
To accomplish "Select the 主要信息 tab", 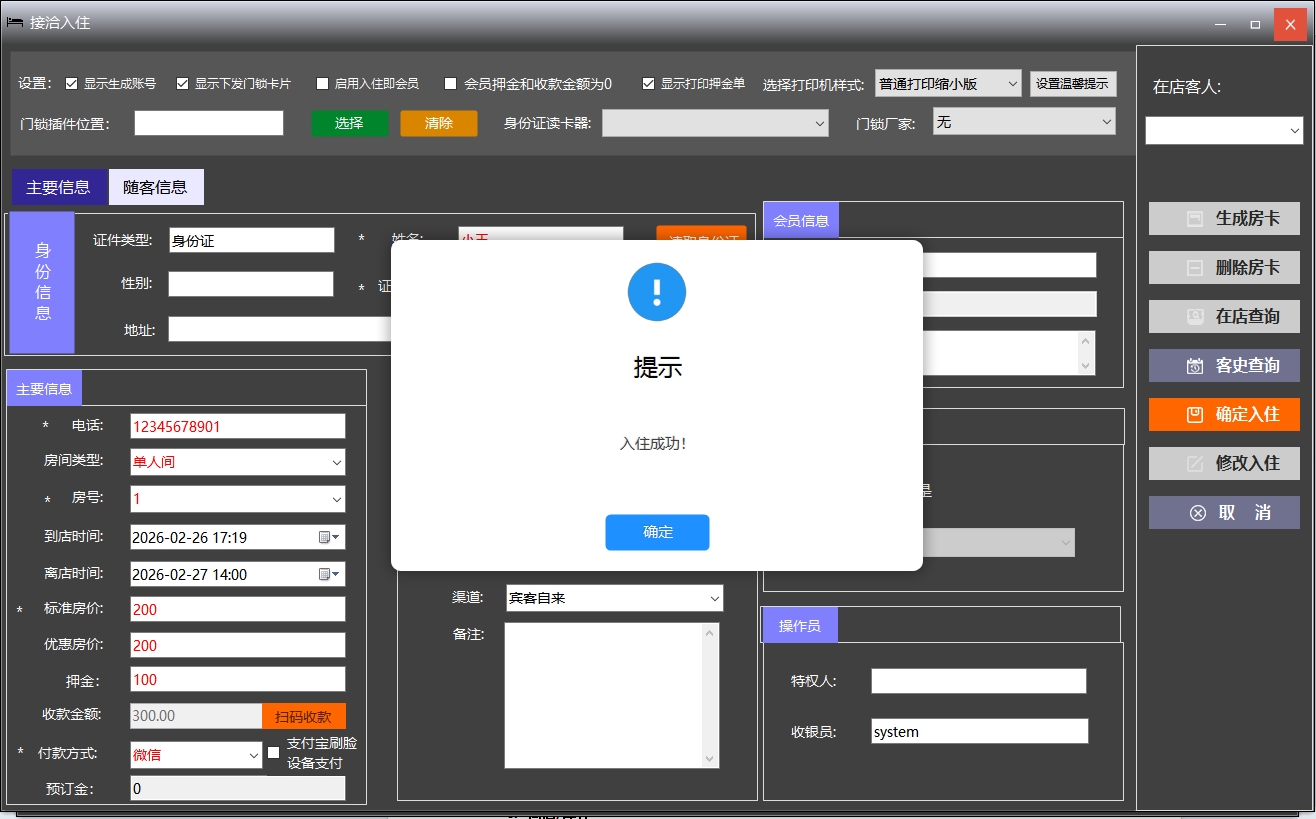I will 58,187.
